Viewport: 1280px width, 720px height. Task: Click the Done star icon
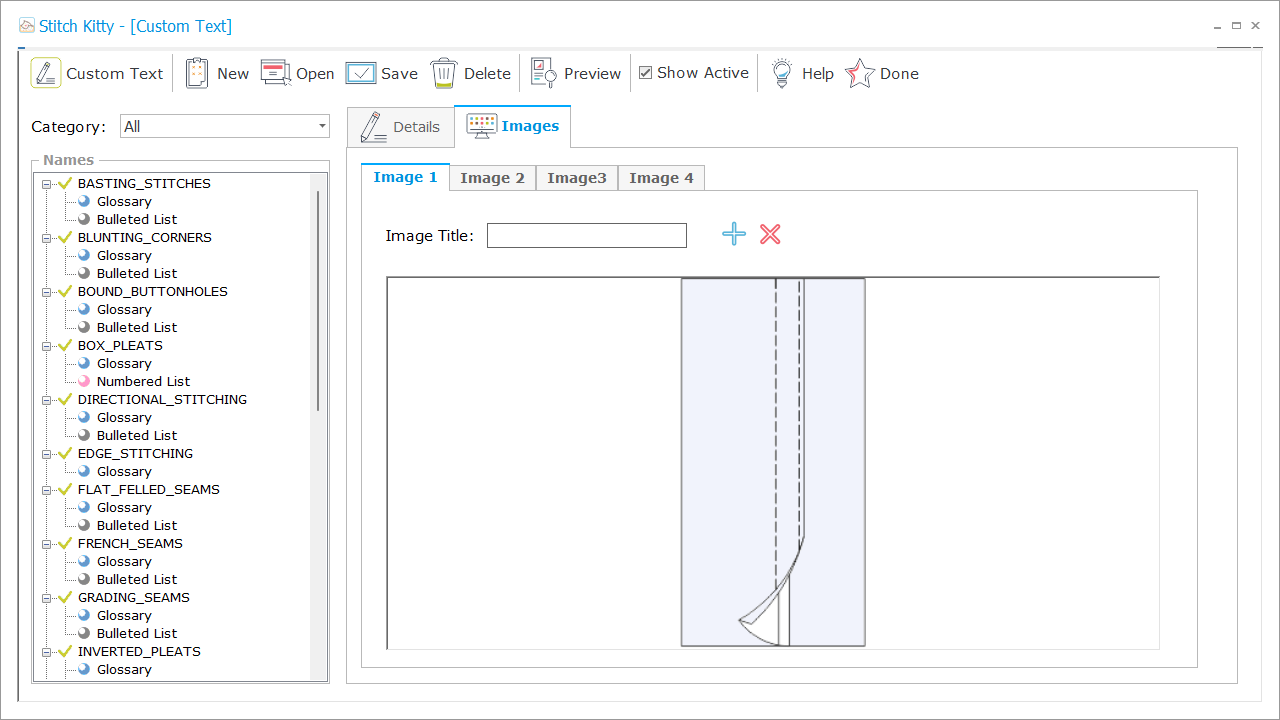[x=860, y=73]
